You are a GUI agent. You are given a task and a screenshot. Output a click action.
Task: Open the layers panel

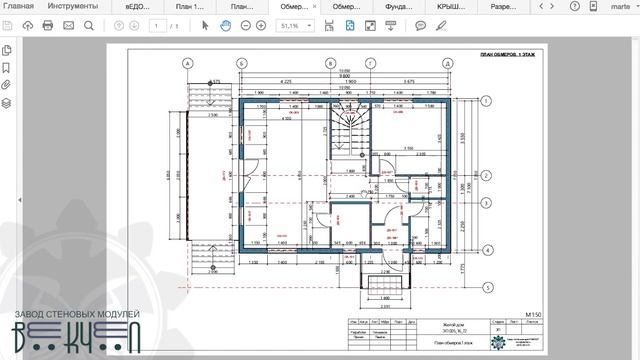tap(6, 103)
